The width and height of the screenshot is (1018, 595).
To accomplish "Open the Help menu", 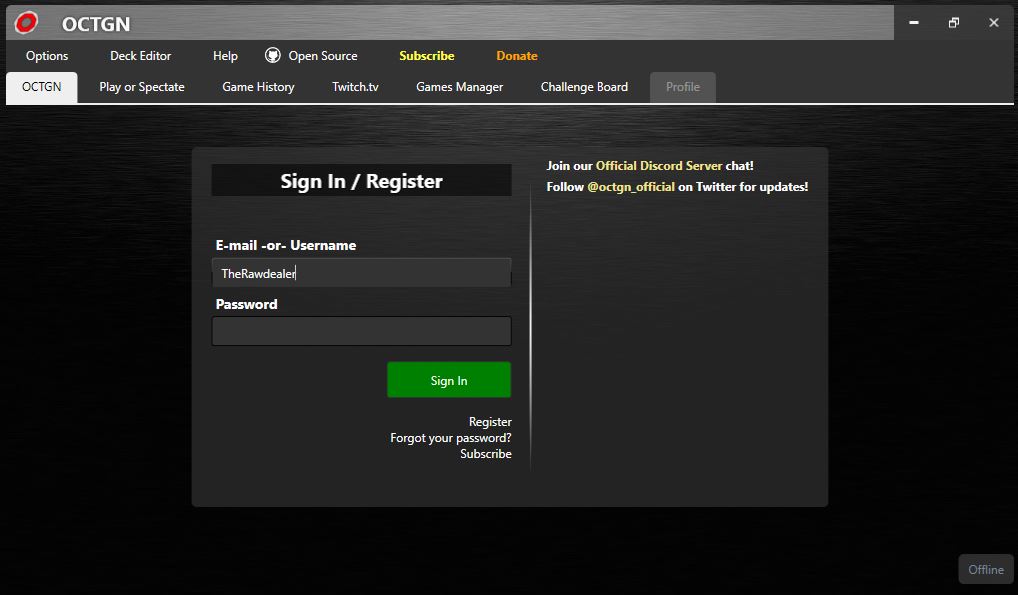I will 225,56.
